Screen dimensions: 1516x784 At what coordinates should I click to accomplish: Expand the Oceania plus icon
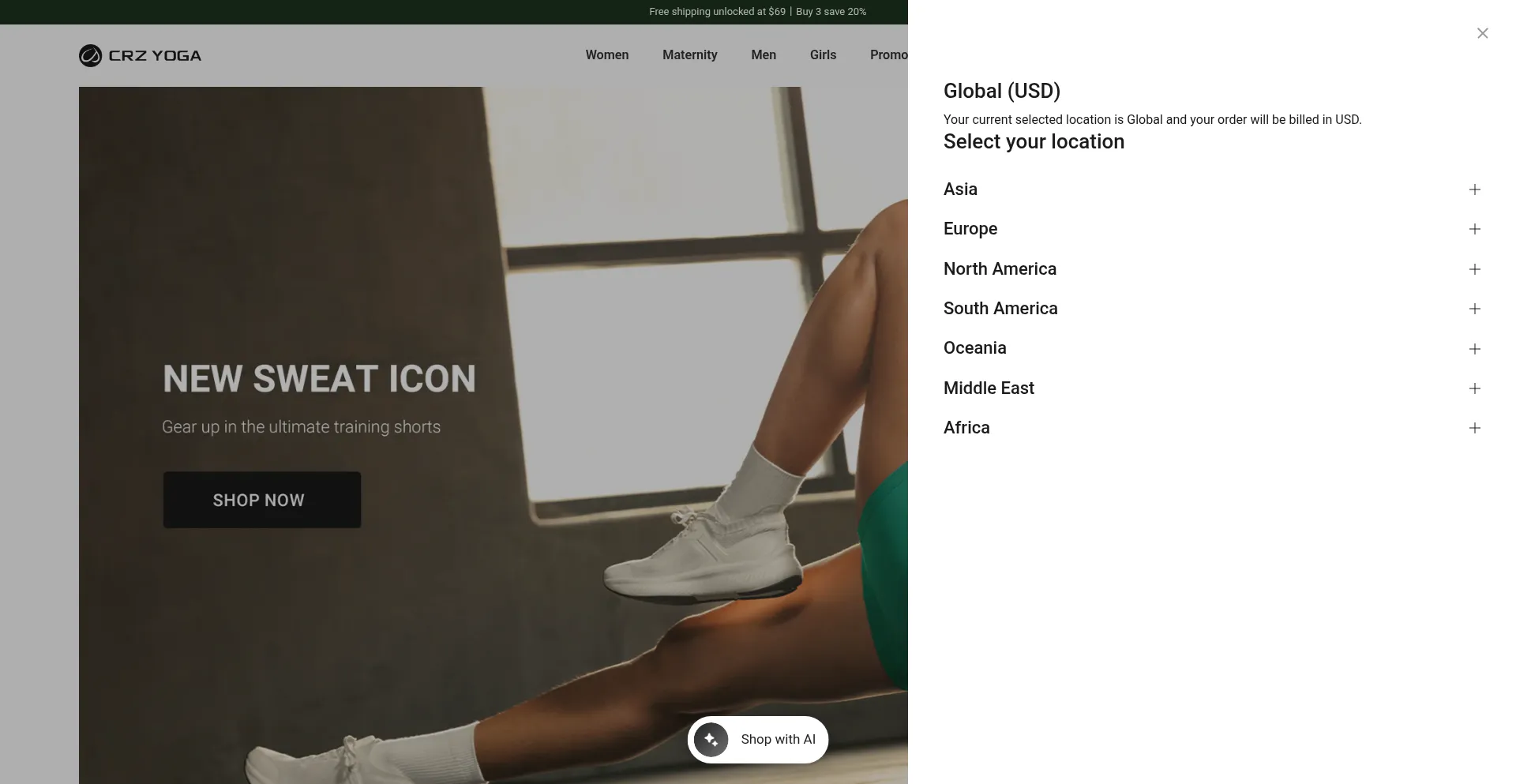pyautogui.click(x=1474, y=349)
